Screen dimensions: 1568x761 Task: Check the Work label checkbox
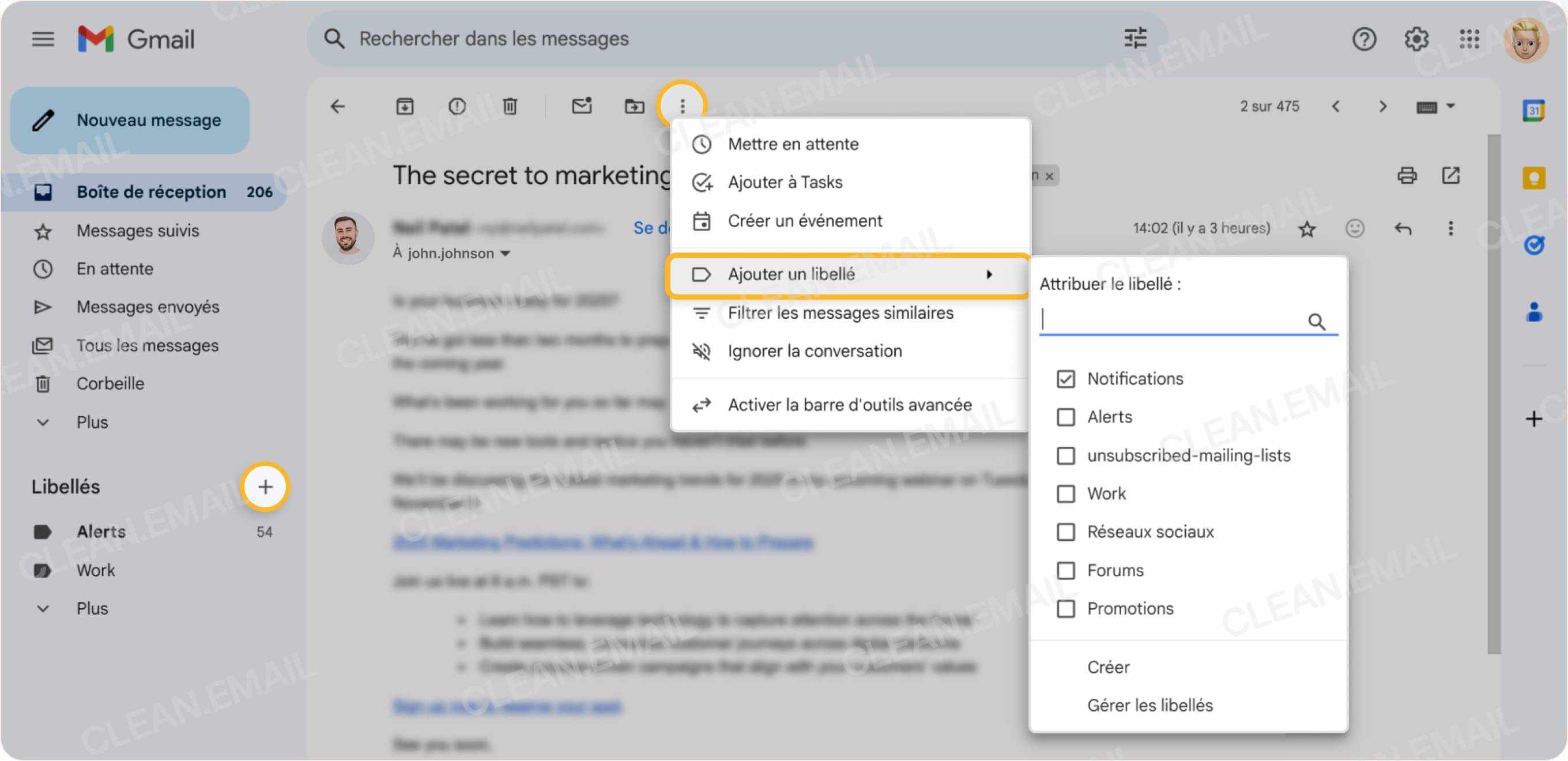pyautogui.click(x=1066, y=493)
